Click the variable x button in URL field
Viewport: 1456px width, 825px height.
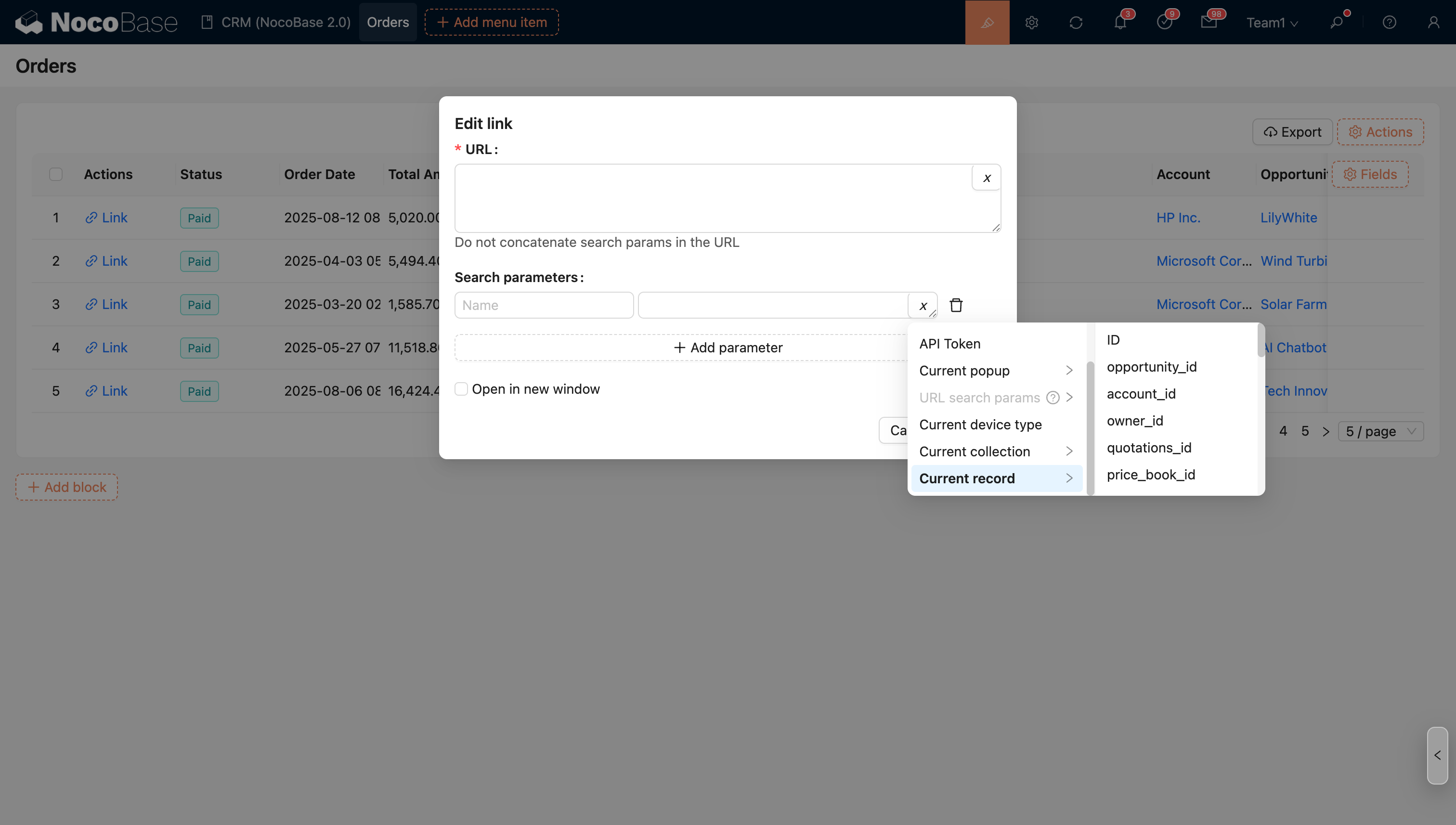point(986,178)
